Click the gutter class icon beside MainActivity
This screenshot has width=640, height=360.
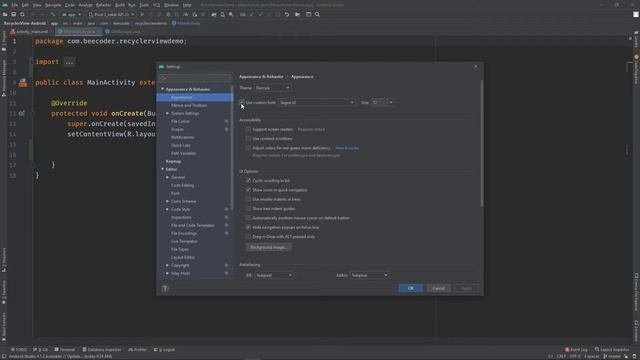[23, 83]
